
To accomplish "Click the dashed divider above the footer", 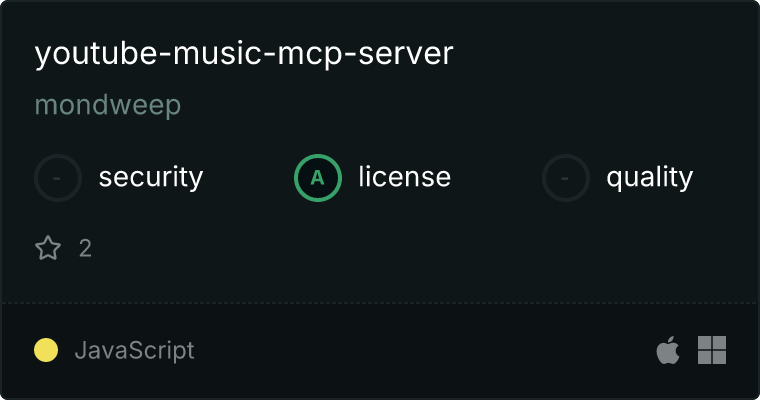I will tap(380, 303).
